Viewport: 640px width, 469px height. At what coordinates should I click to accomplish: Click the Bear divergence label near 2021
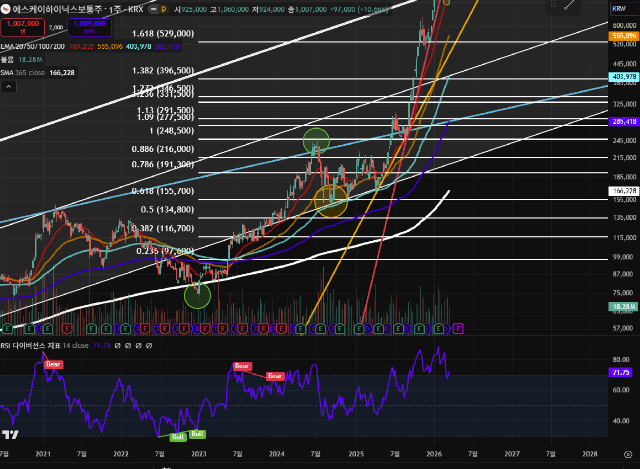click(53, 364)
